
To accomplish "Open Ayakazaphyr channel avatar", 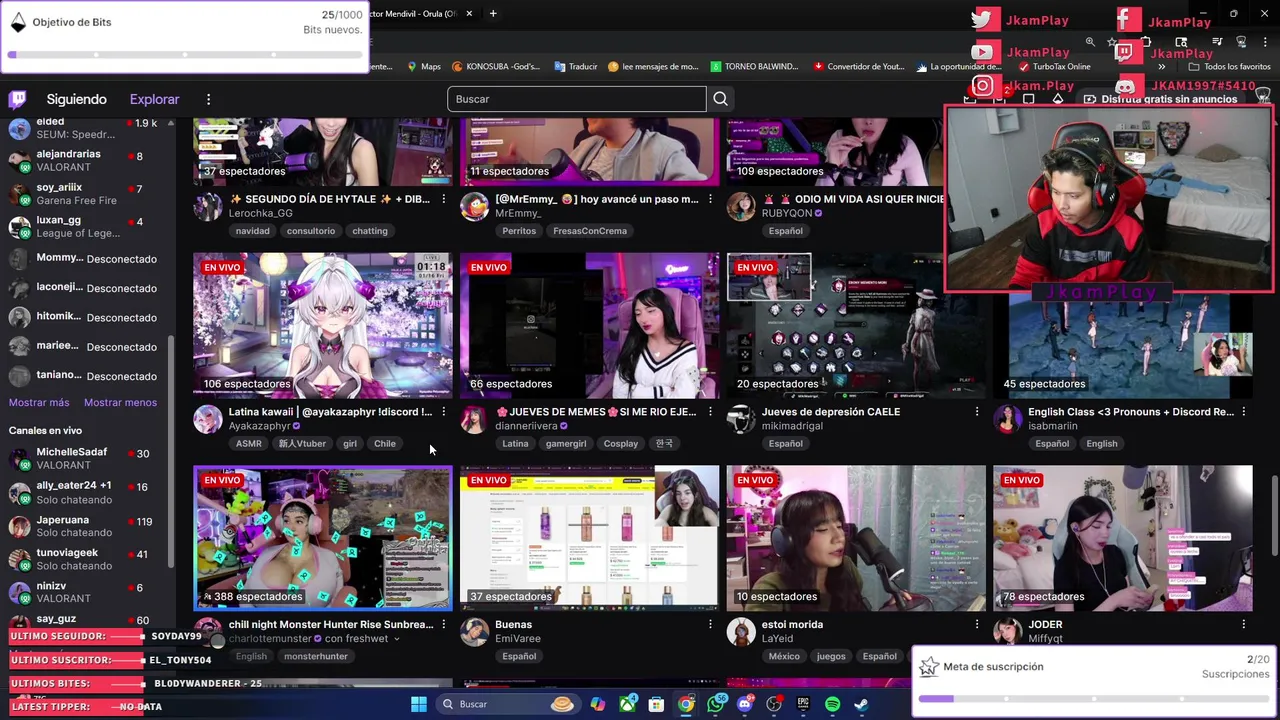I will pos(208,419).
